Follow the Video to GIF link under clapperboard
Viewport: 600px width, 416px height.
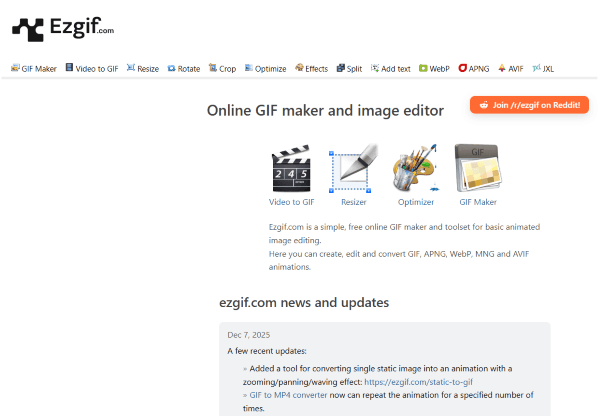pyautogui.click(x=291, y=202)
